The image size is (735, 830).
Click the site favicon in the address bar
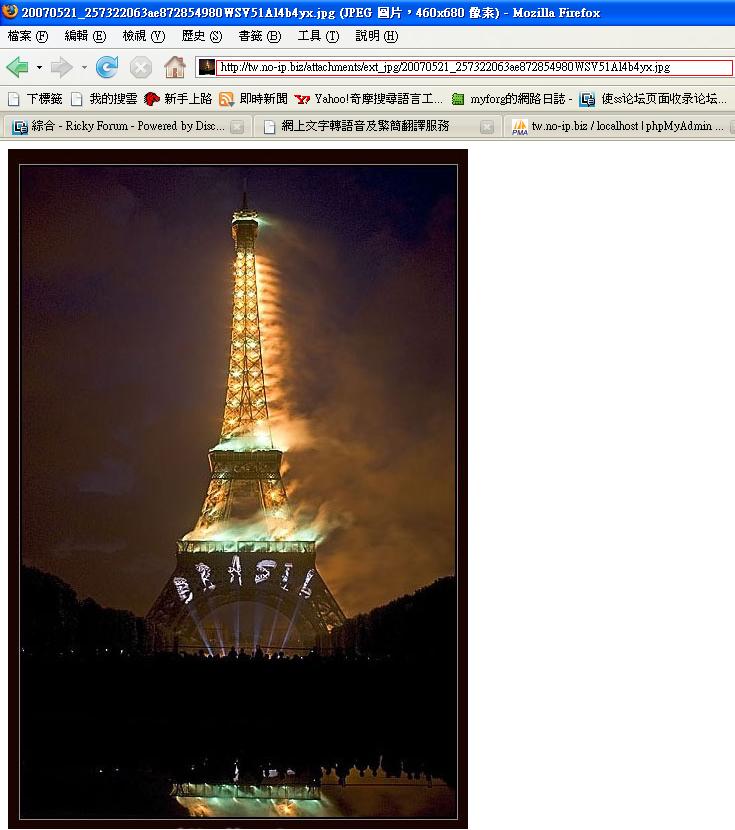pos(206,67)
